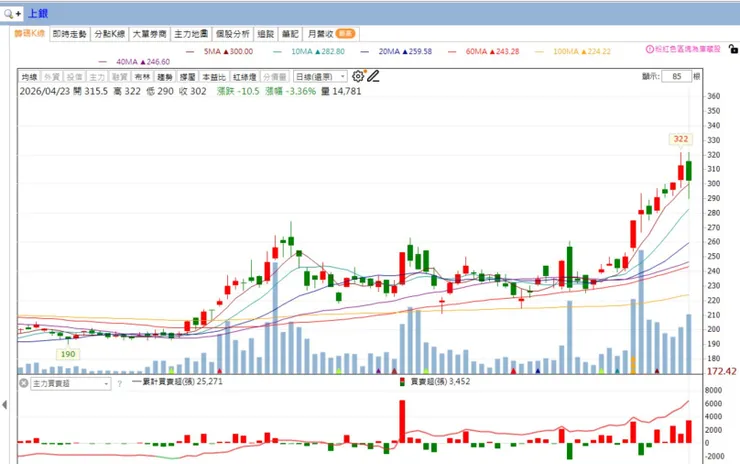Click the 漲幅 -3.36% value
The height and width of the screenshot is (464, 740).
[x=290, y=91]
